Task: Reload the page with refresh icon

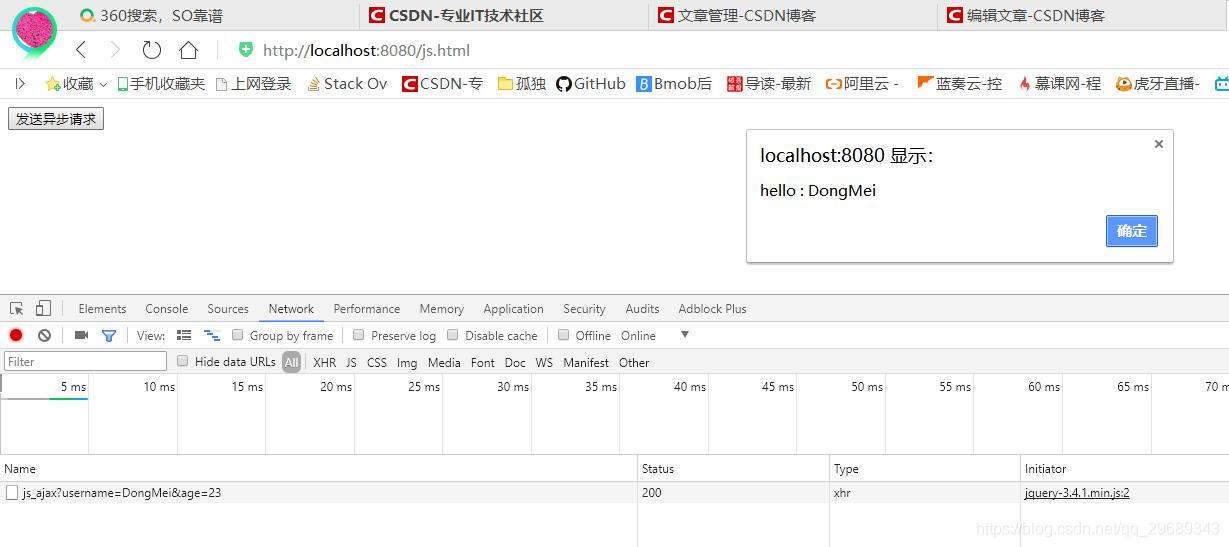Action: pos(151,50)
